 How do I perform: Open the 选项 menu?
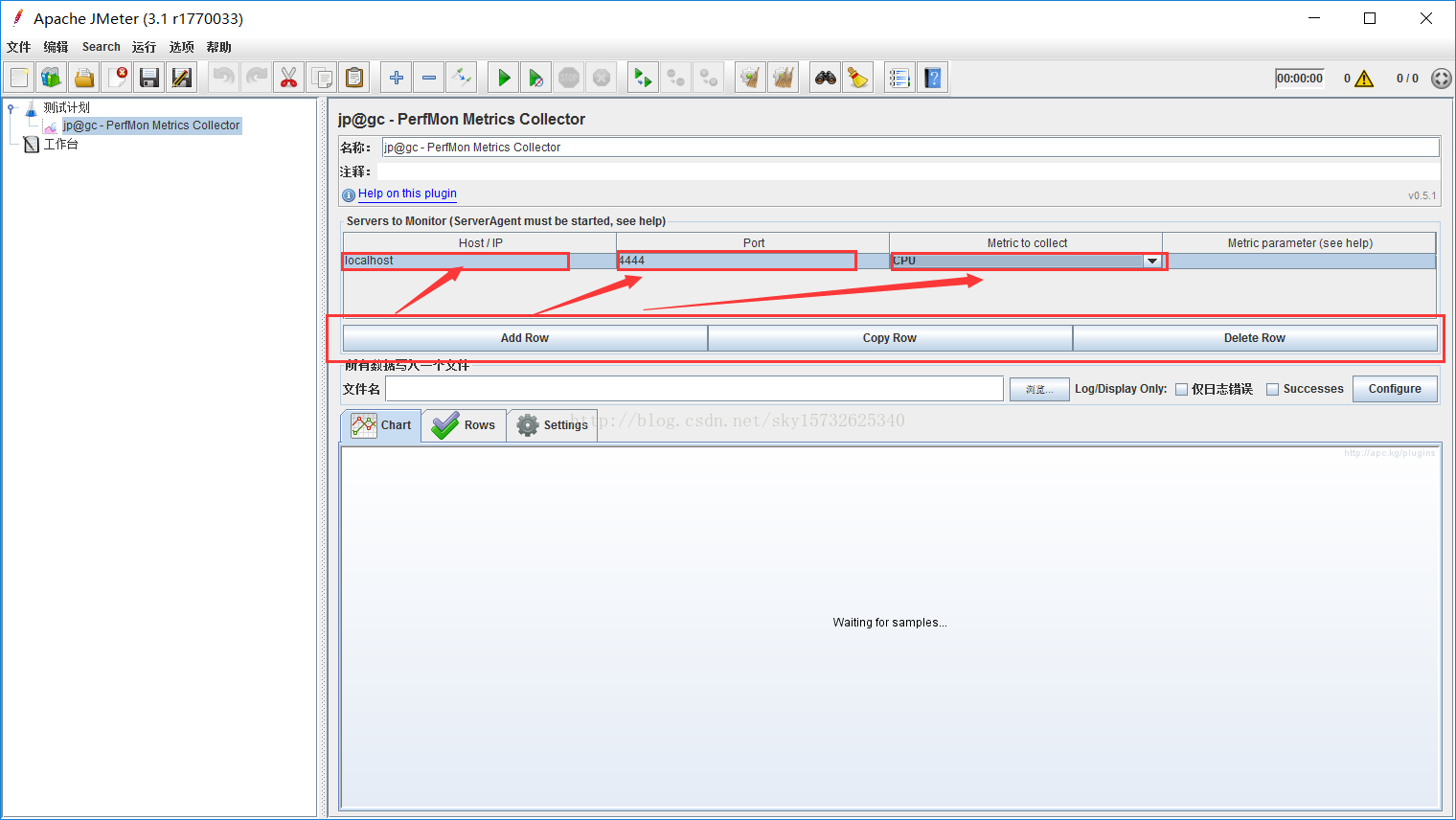click(x=182, y=47)
